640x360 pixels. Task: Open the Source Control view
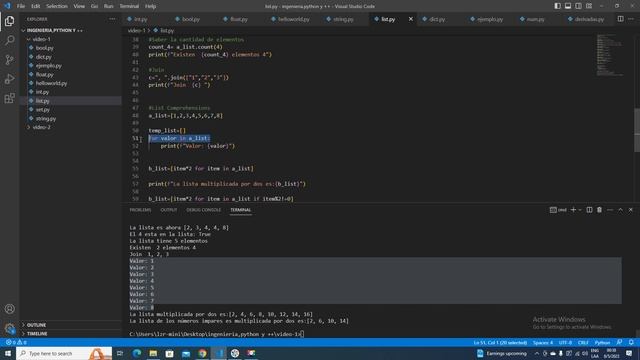pyautogui.click(x=9, y=60)
